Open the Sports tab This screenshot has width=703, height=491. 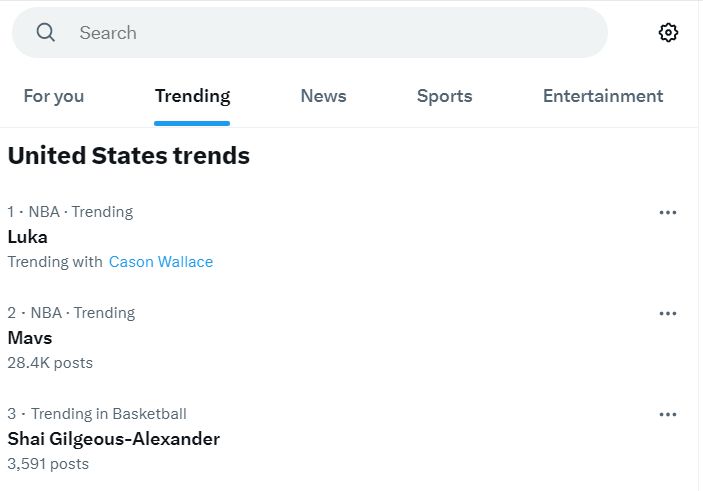[x=444, y=96]
